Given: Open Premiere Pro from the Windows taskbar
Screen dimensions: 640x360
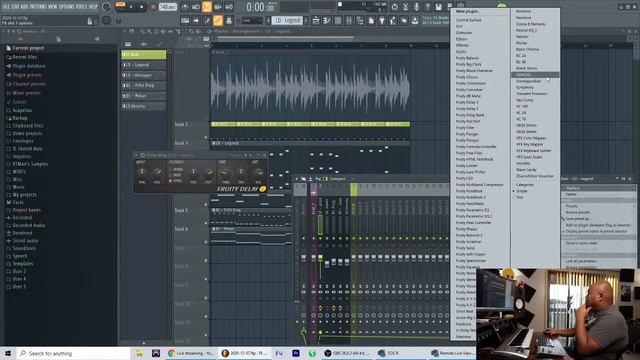Looking at the screenshot, I should (296, 353).
